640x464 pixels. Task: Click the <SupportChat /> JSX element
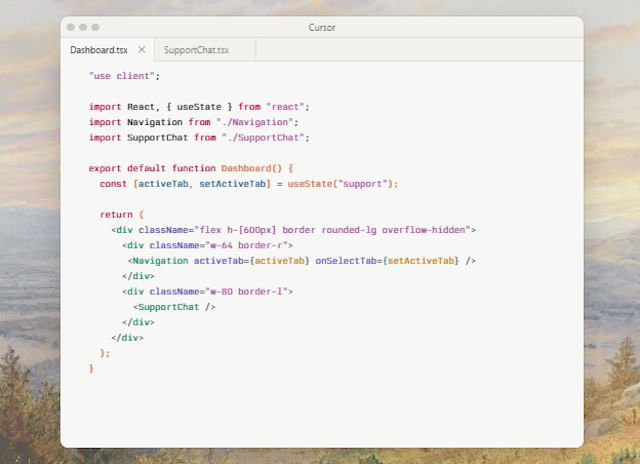[174, 307]
